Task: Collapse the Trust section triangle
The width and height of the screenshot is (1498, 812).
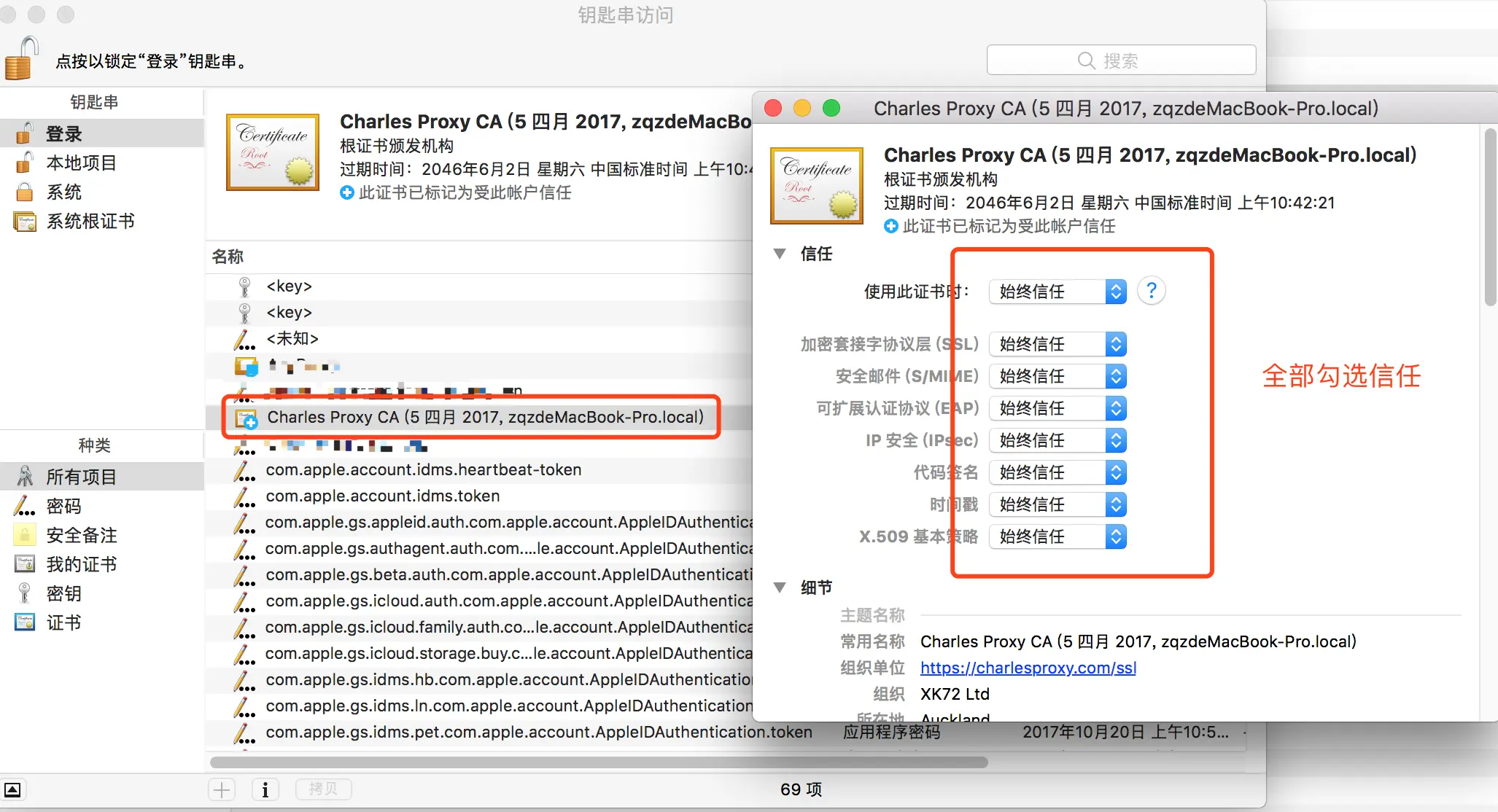Action: pyautogui.click(x=780, y=254)
